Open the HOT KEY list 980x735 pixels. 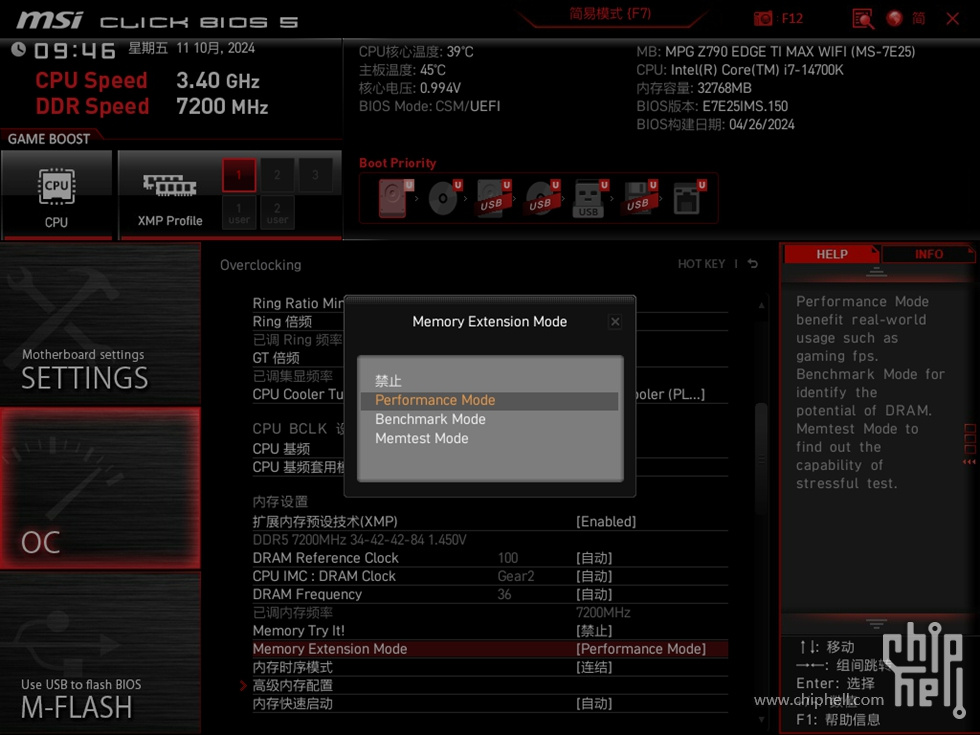click(x=701, y=264)
